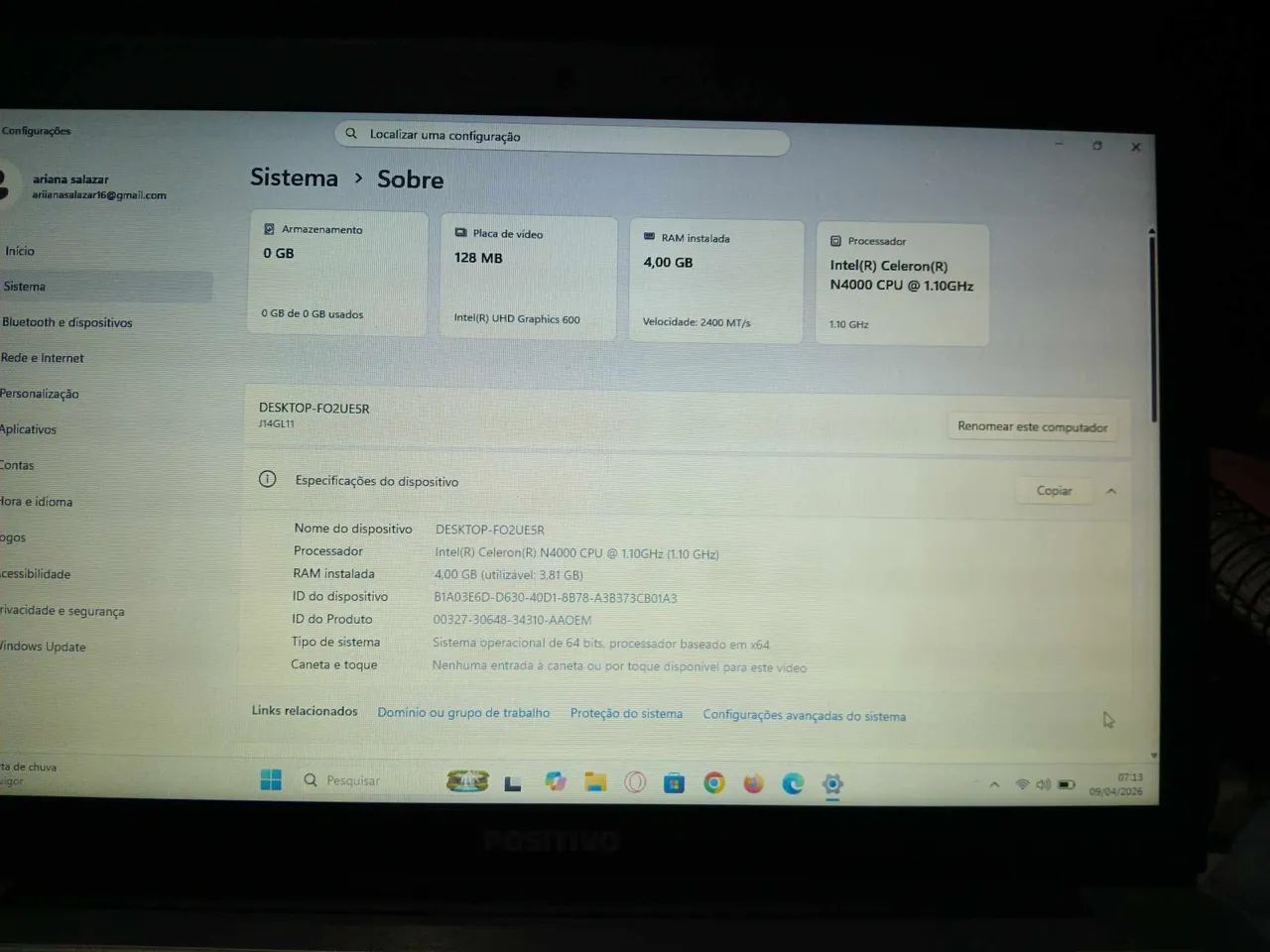Click the search highlight image in taskbar
1270x952 pixels.
click(467, 781)
